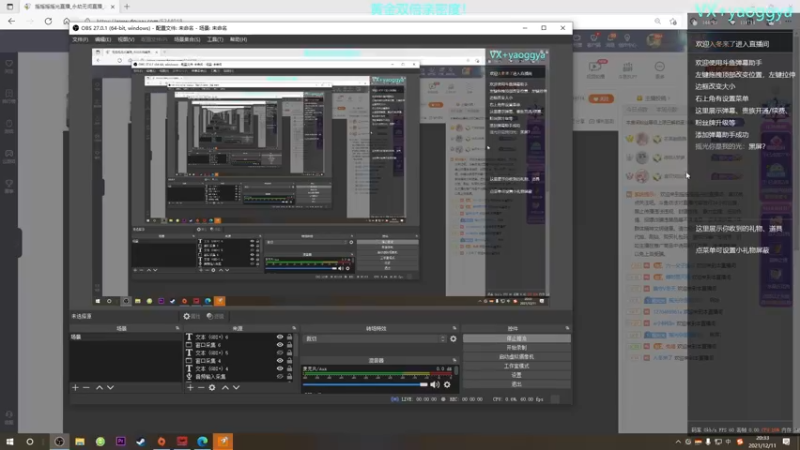Click the browser back arrow
Viewport: 800px width, 450px height.
[x=11, y=21]
